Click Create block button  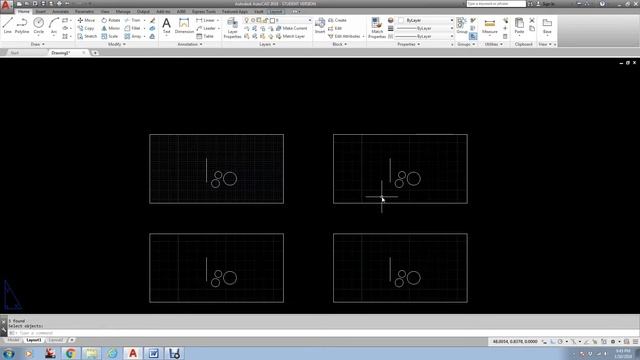click(337, 20)
